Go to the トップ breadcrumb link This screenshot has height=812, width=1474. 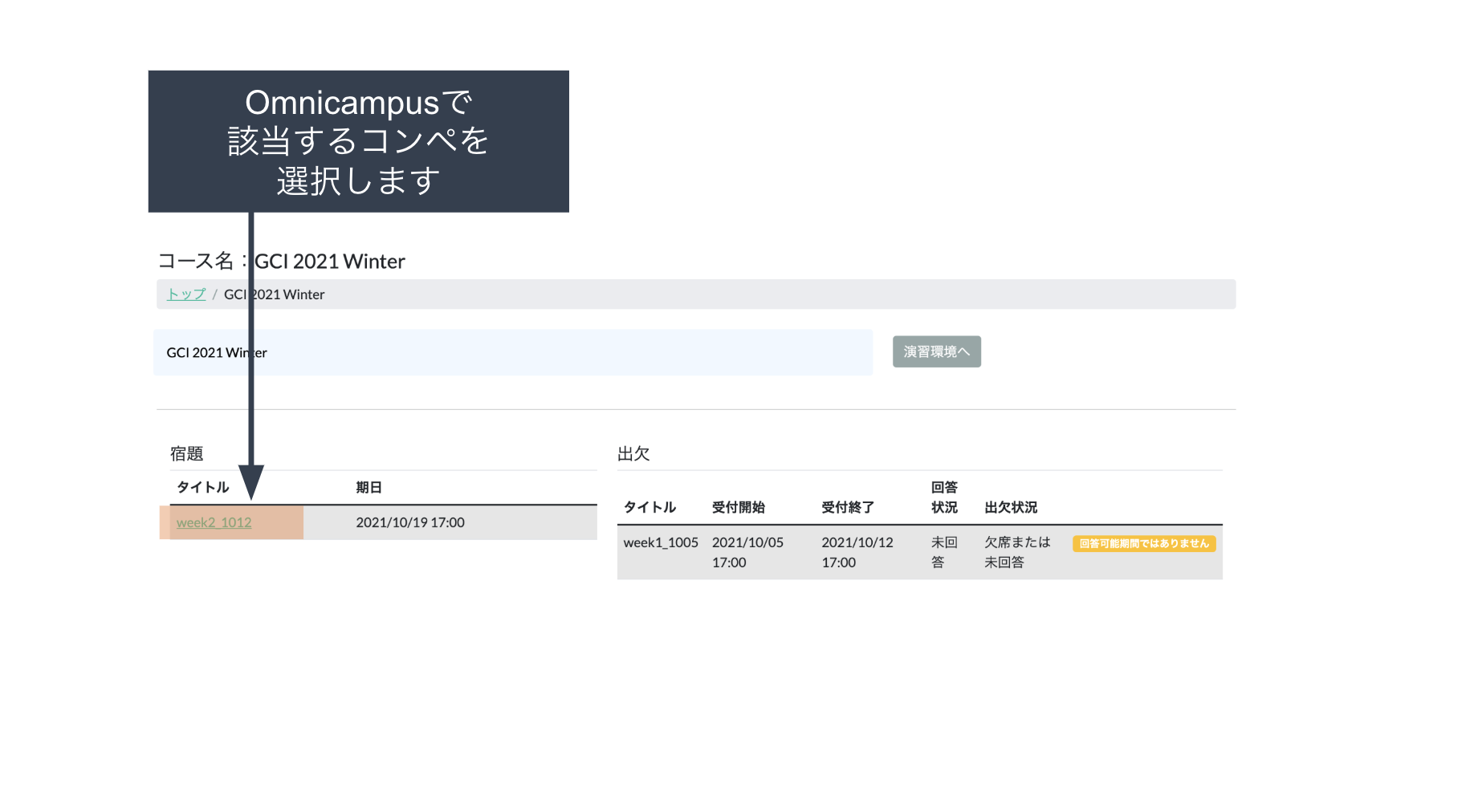click(x=186, y=294)
